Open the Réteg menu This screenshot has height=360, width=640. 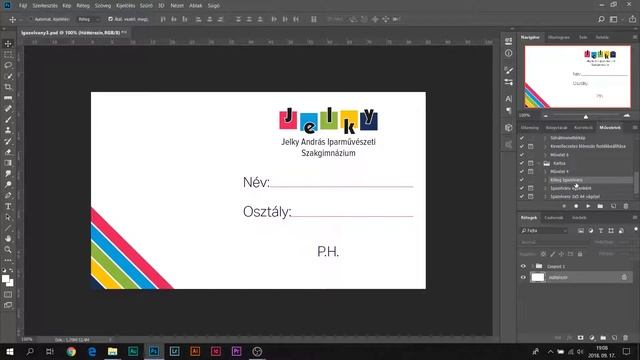[83, 6]
